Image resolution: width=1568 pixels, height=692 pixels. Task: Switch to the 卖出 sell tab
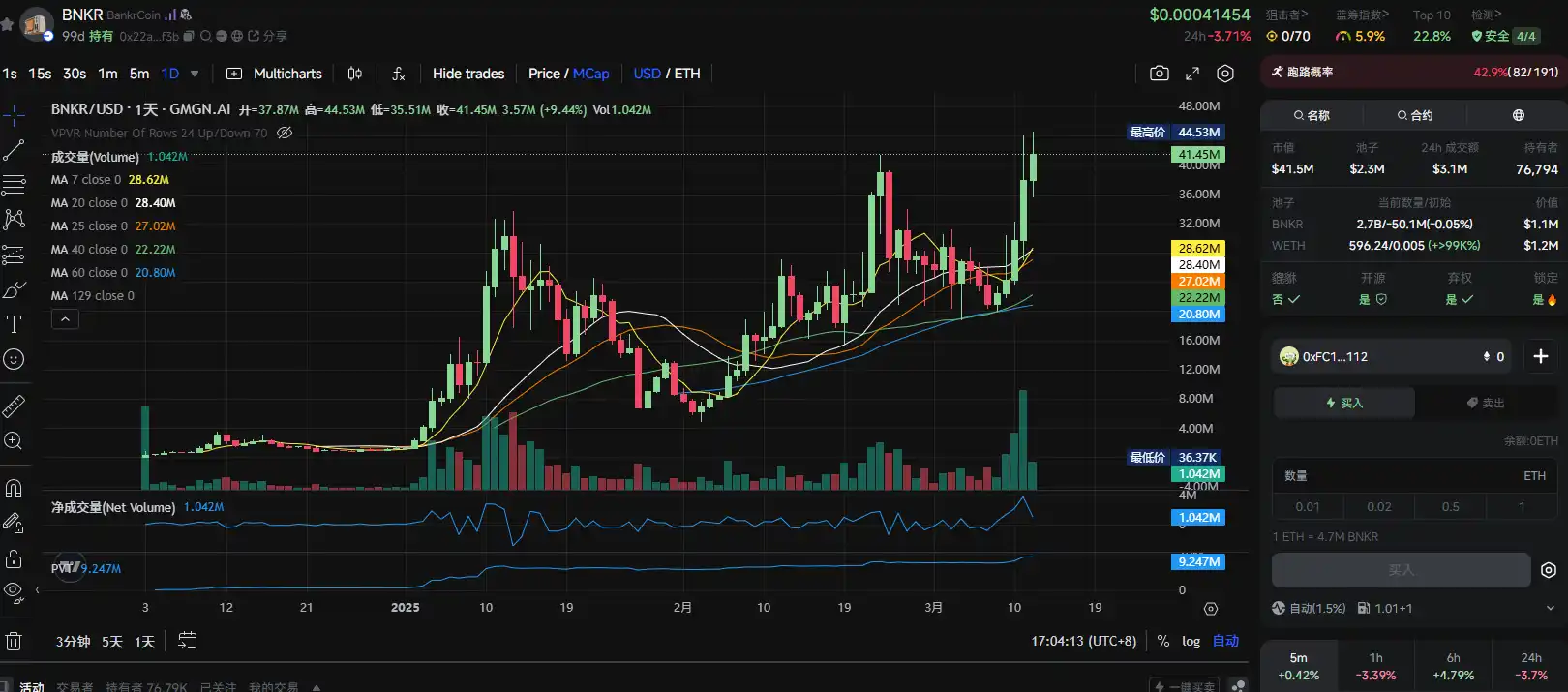(1486, 403)
